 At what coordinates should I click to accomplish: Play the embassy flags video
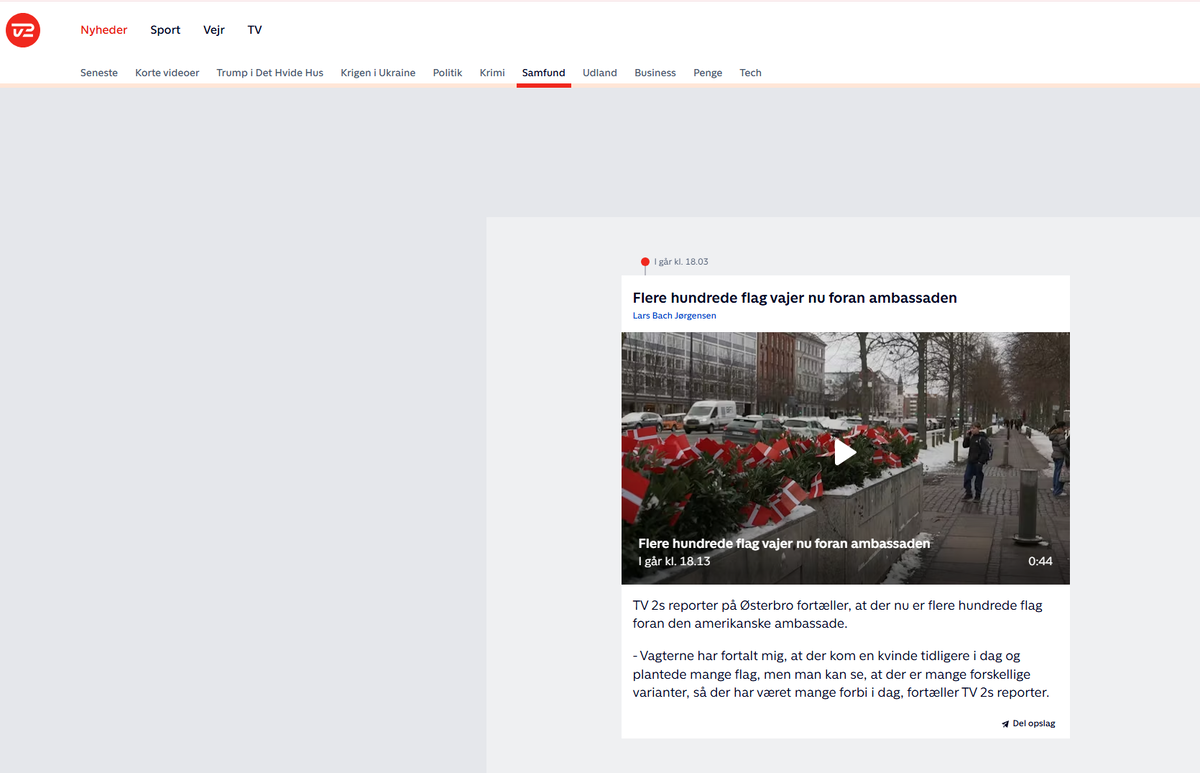pyautogui.click(x=845, y=453)
